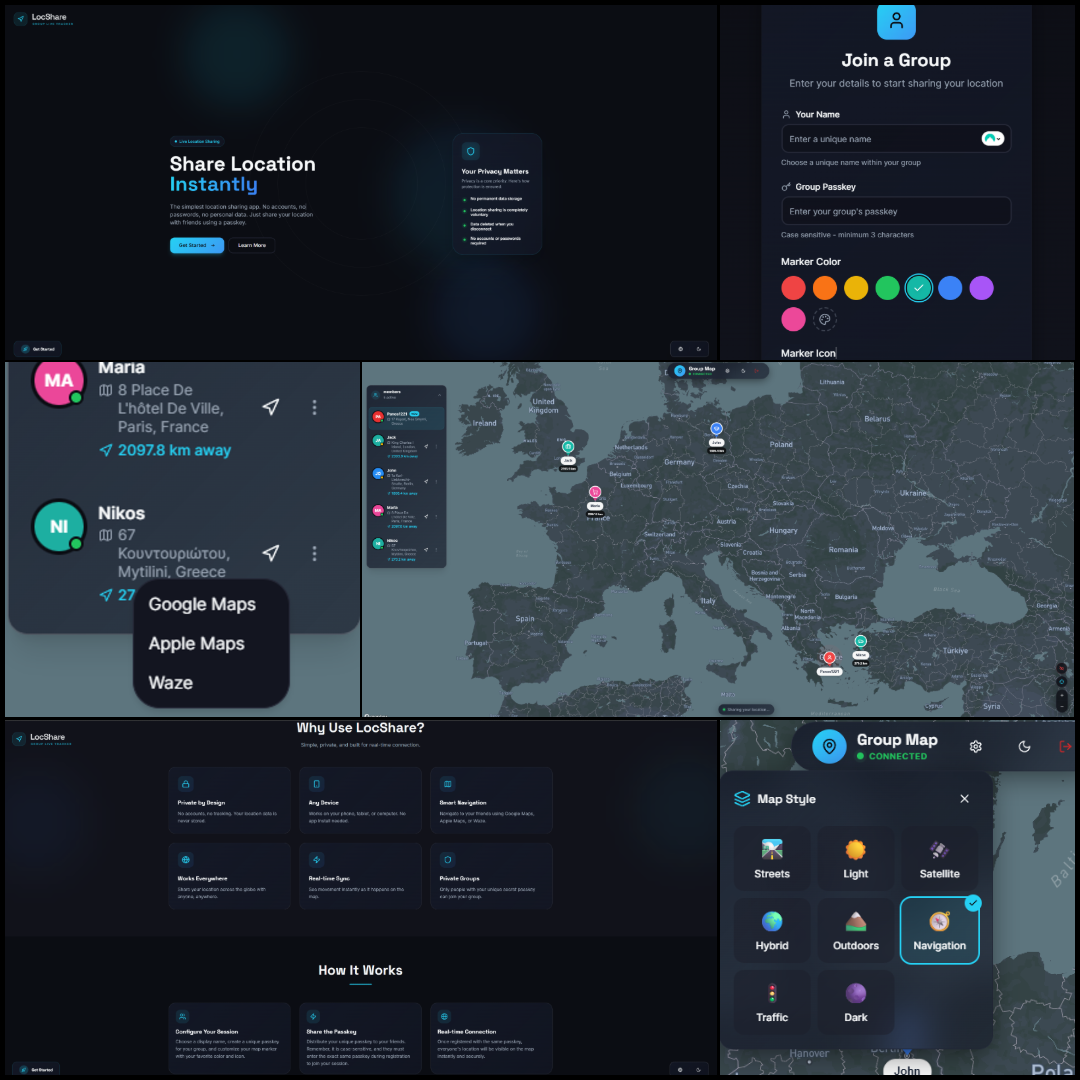Expand the custom marker icon picker
The height and width of the screenshot is (1080, 1080).
pos(824,319)
